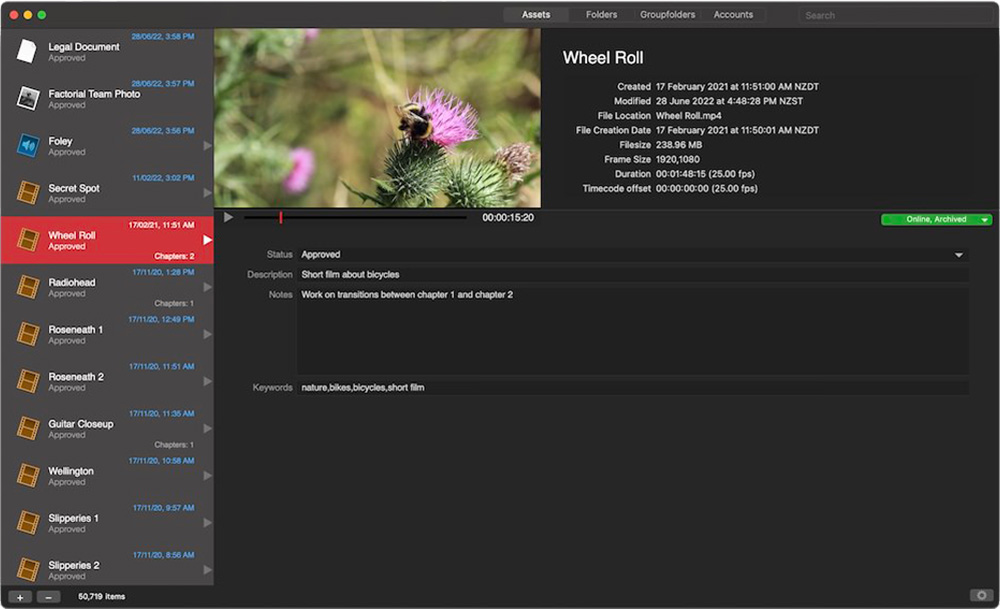Click the Foley audio speaker icon

click(x=28, y=146)
